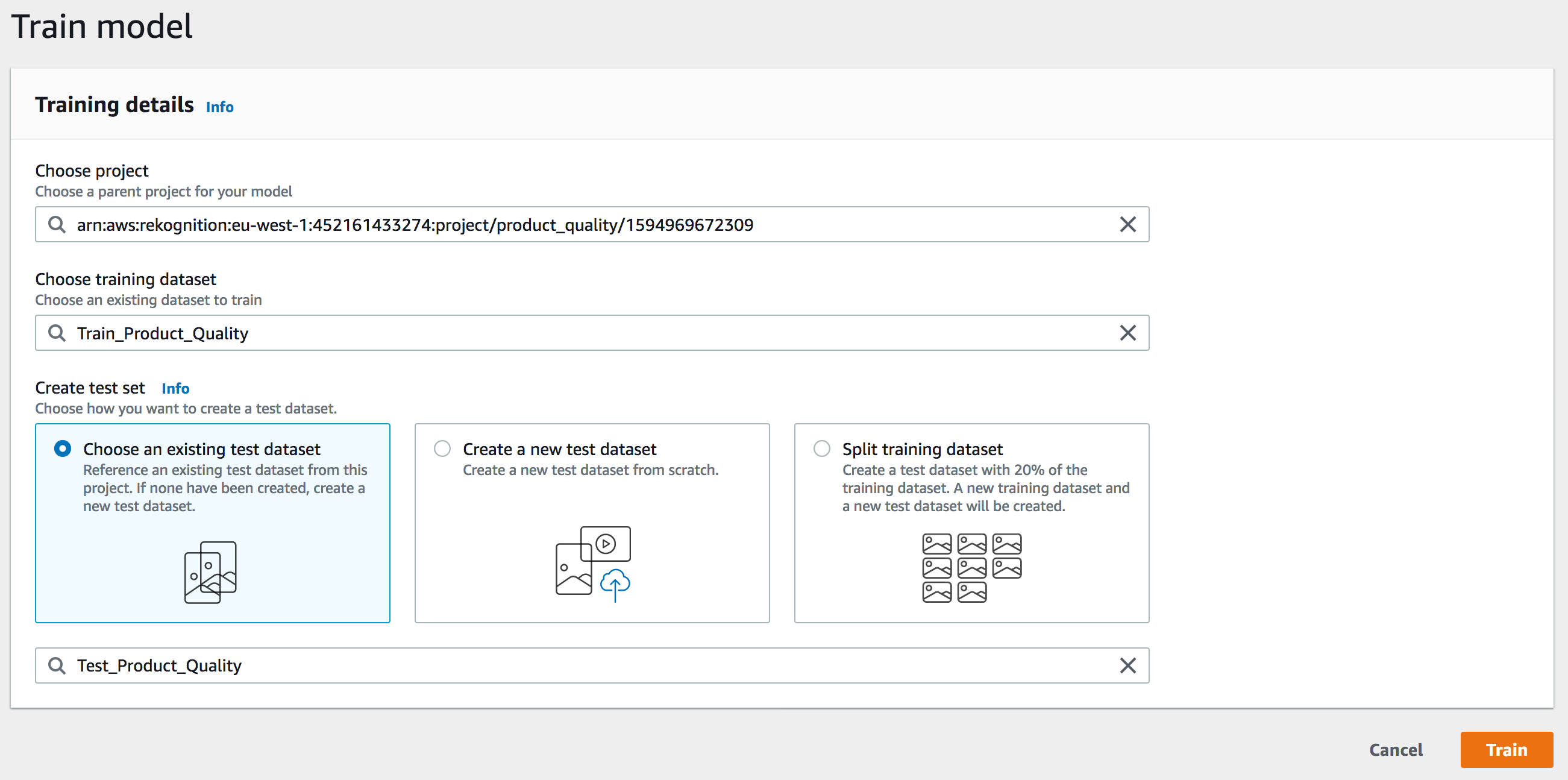
Task: Select Choose an existing test dataset radio
Action: click(63, 448)
